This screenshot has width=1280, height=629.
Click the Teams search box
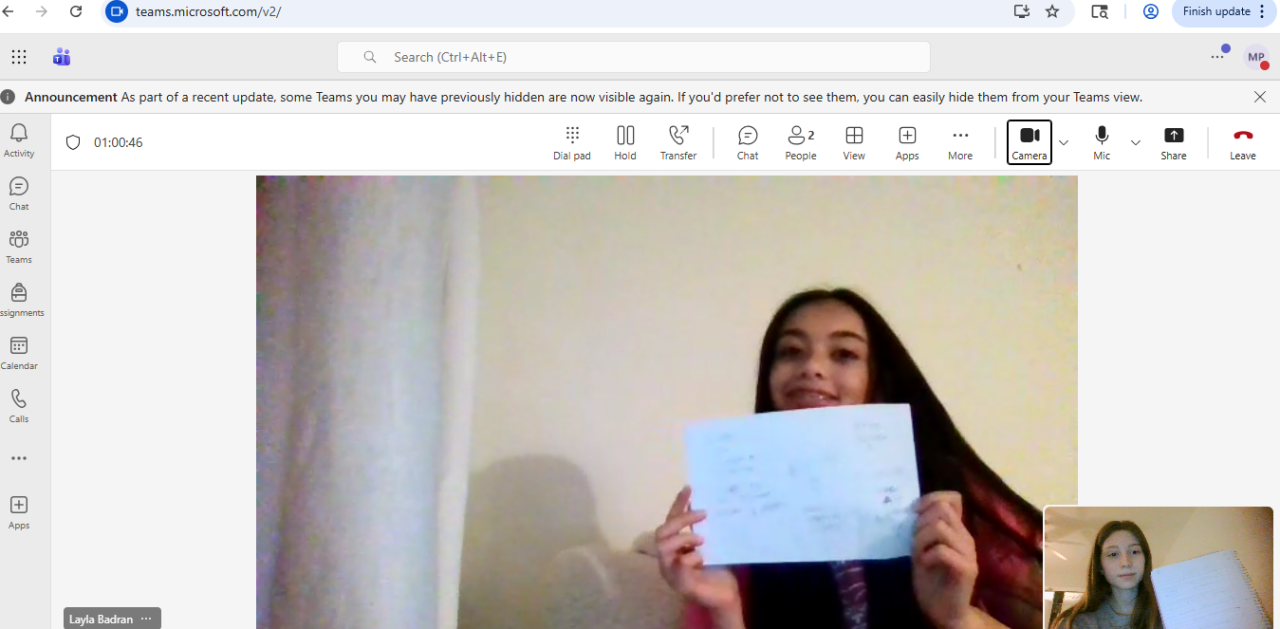(634, 57)
